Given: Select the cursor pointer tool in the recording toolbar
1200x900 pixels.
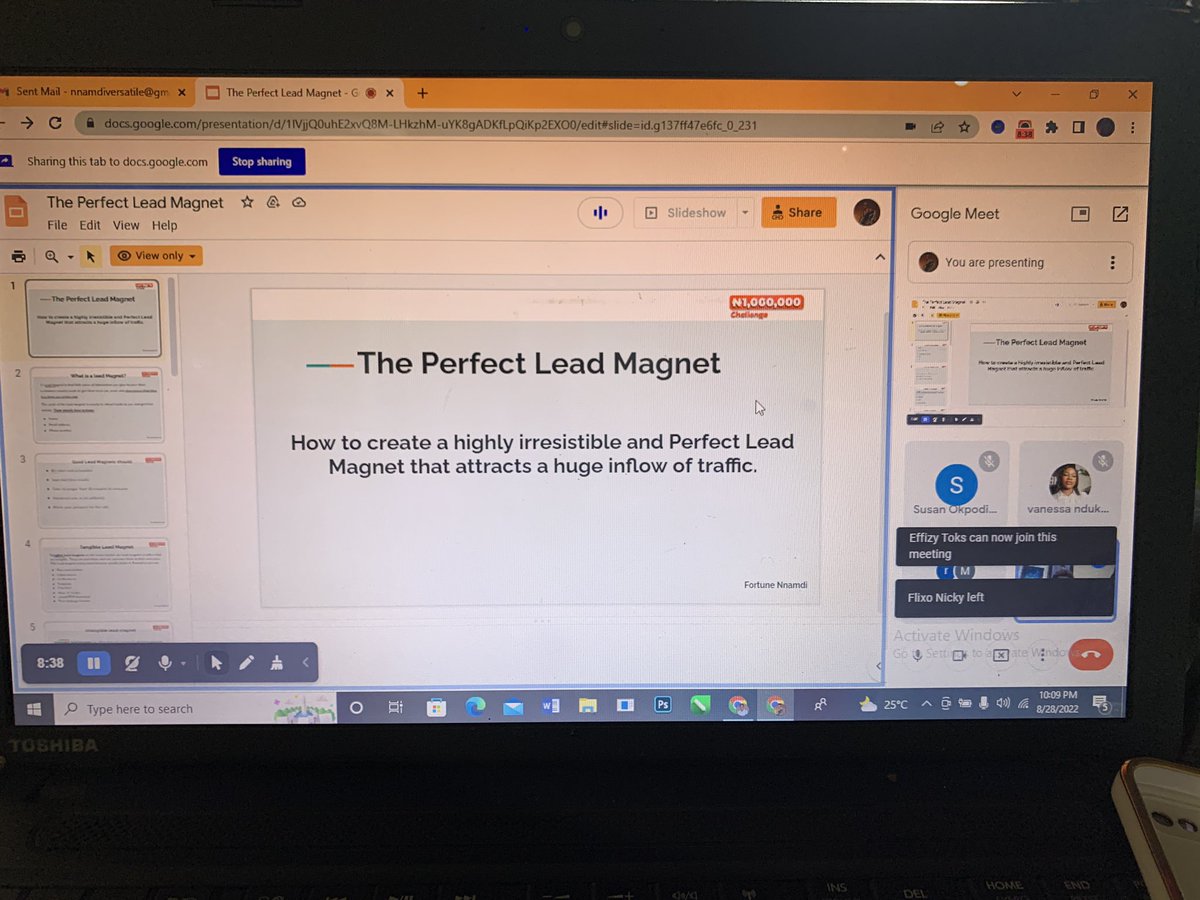Looking at the screenshot, I should (216, 662).
